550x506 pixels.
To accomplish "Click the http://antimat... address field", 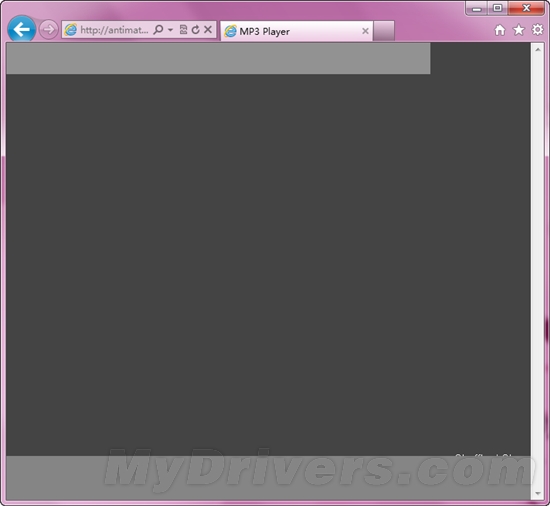I will click(114, 30).
